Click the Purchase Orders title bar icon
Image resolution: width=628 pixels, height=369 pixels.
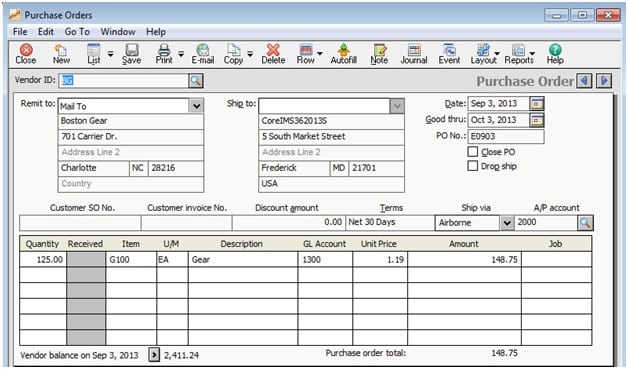pos(15,15)
